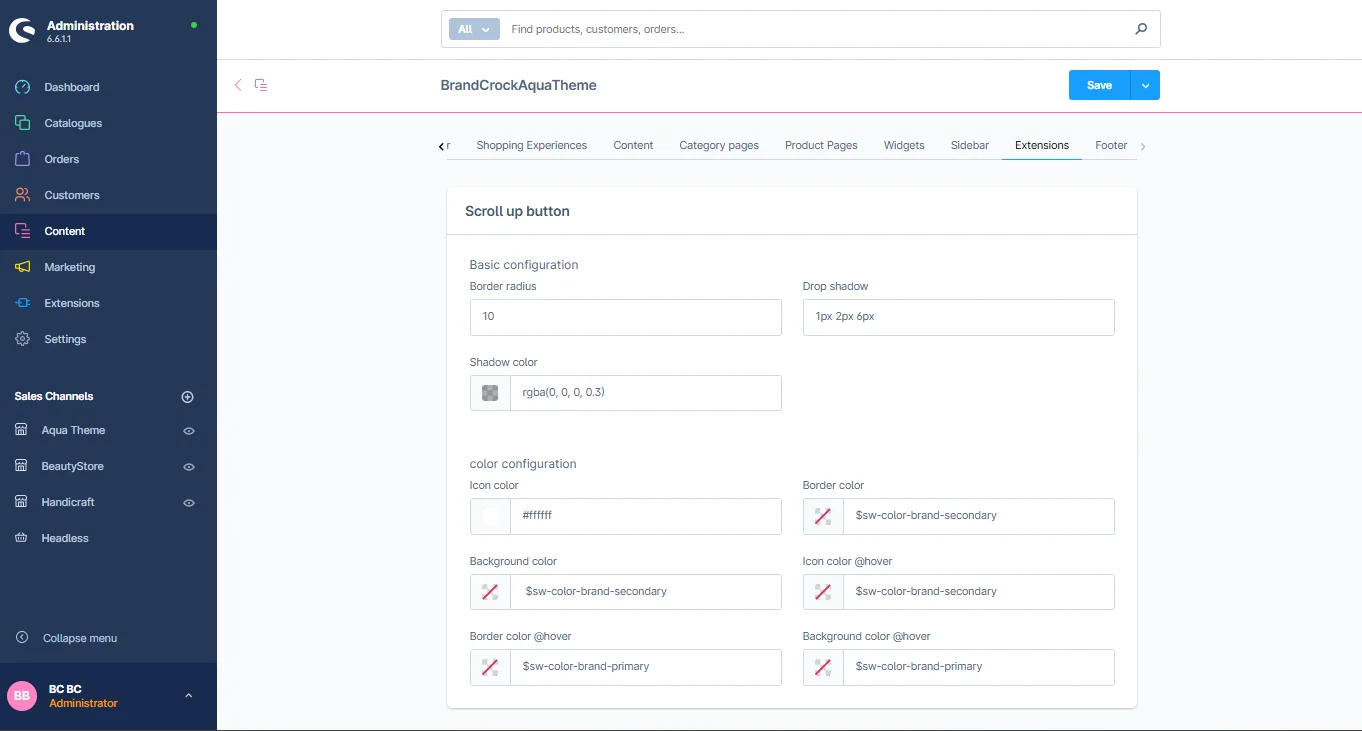The height and width of the screenshot is (731, 1362).
Task: Open the Save button dropdown arrow
Action: click(1145, 85)
